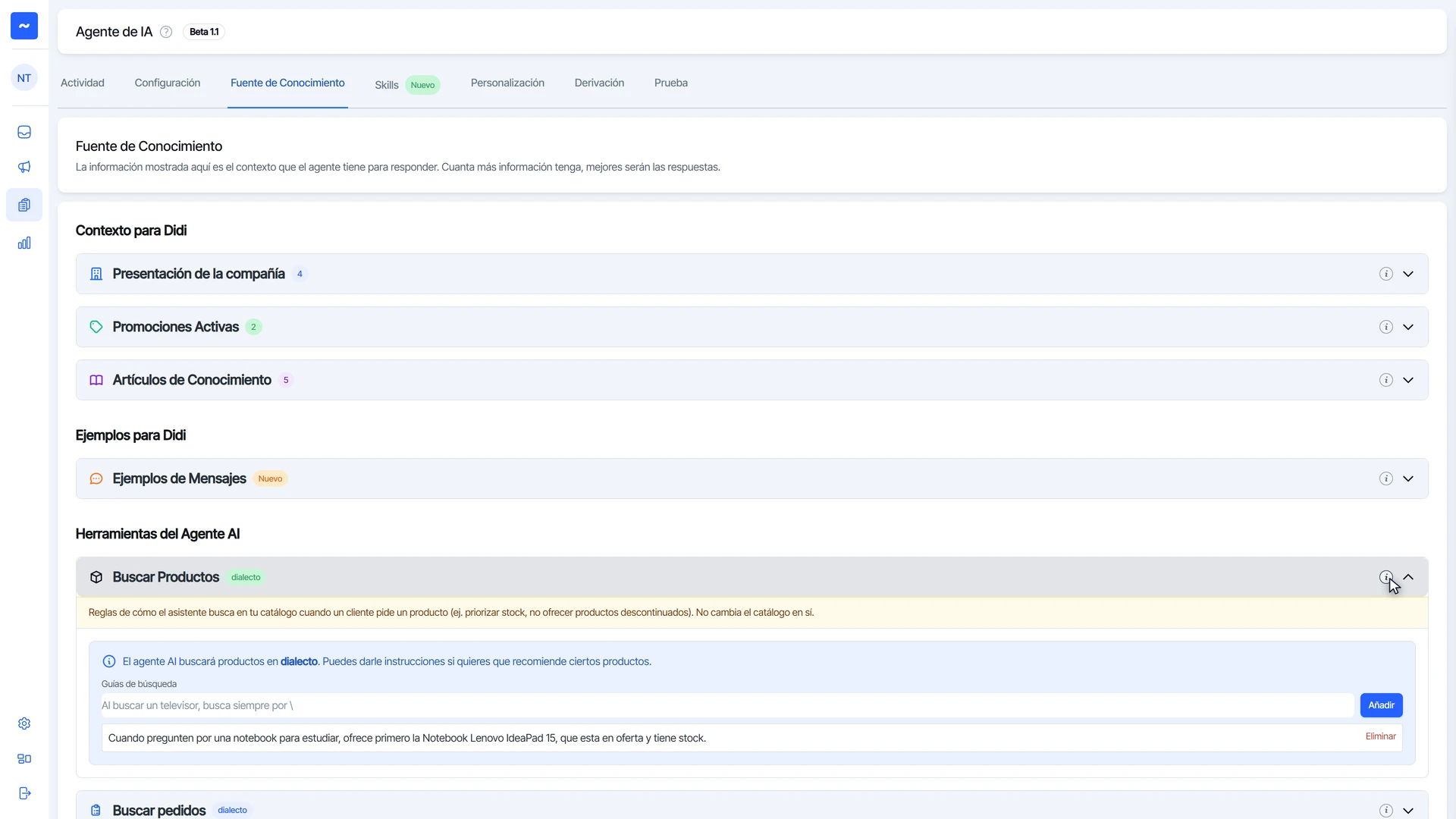Click the count badge 2 on Promociones Activas
The image size is (1456, 819).
pos(253,327)
